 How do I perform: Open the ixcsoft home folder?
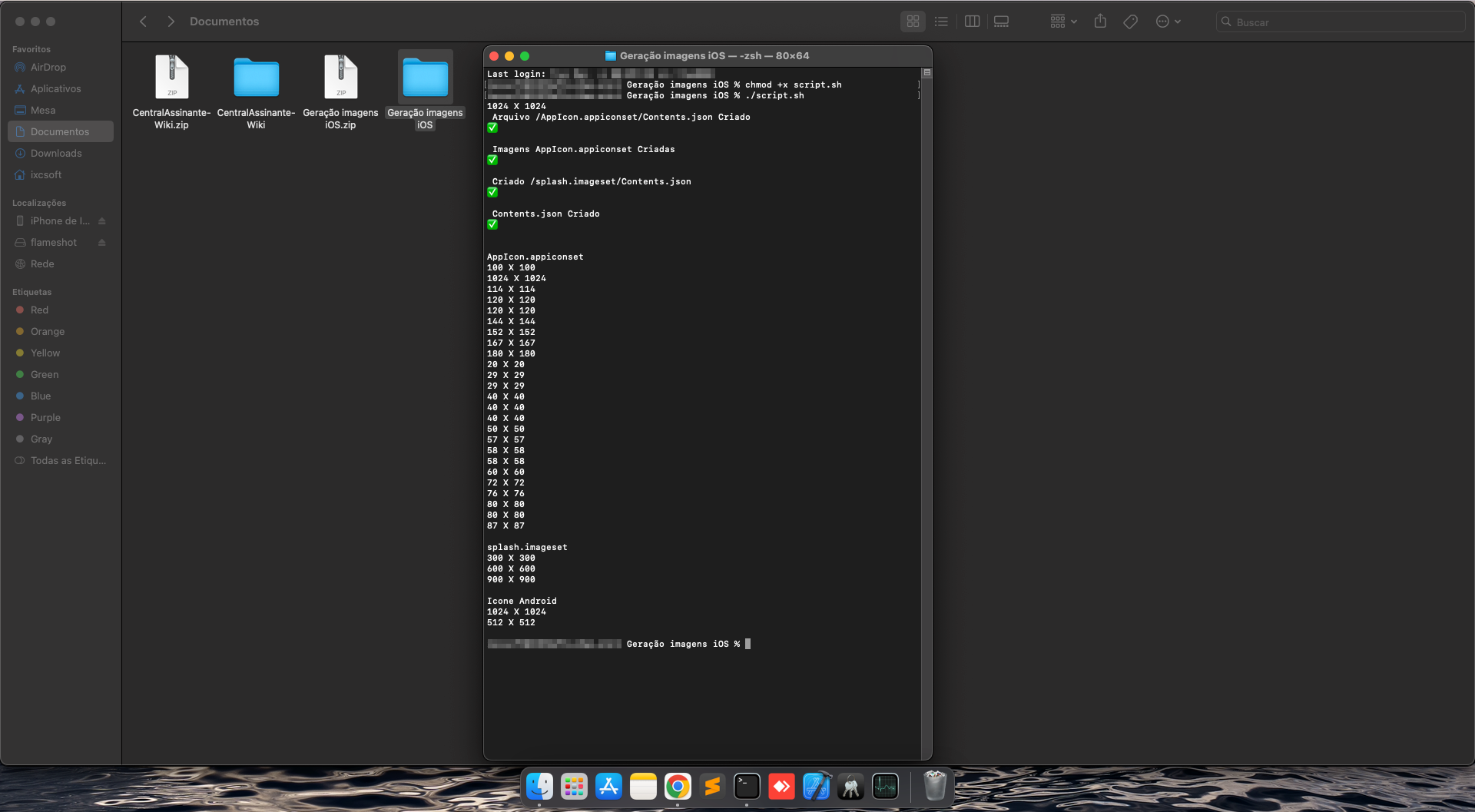coord(61,175)
